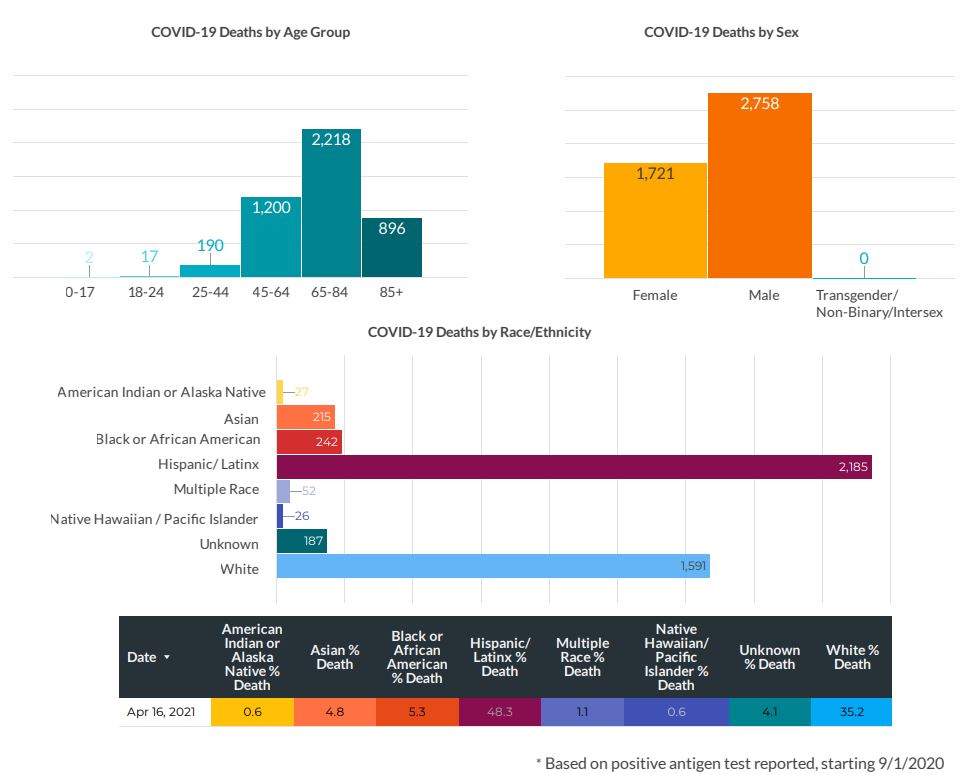Select the 85+ age group bar
Viewport: 962px width, 774px height.
pos(391,248)
